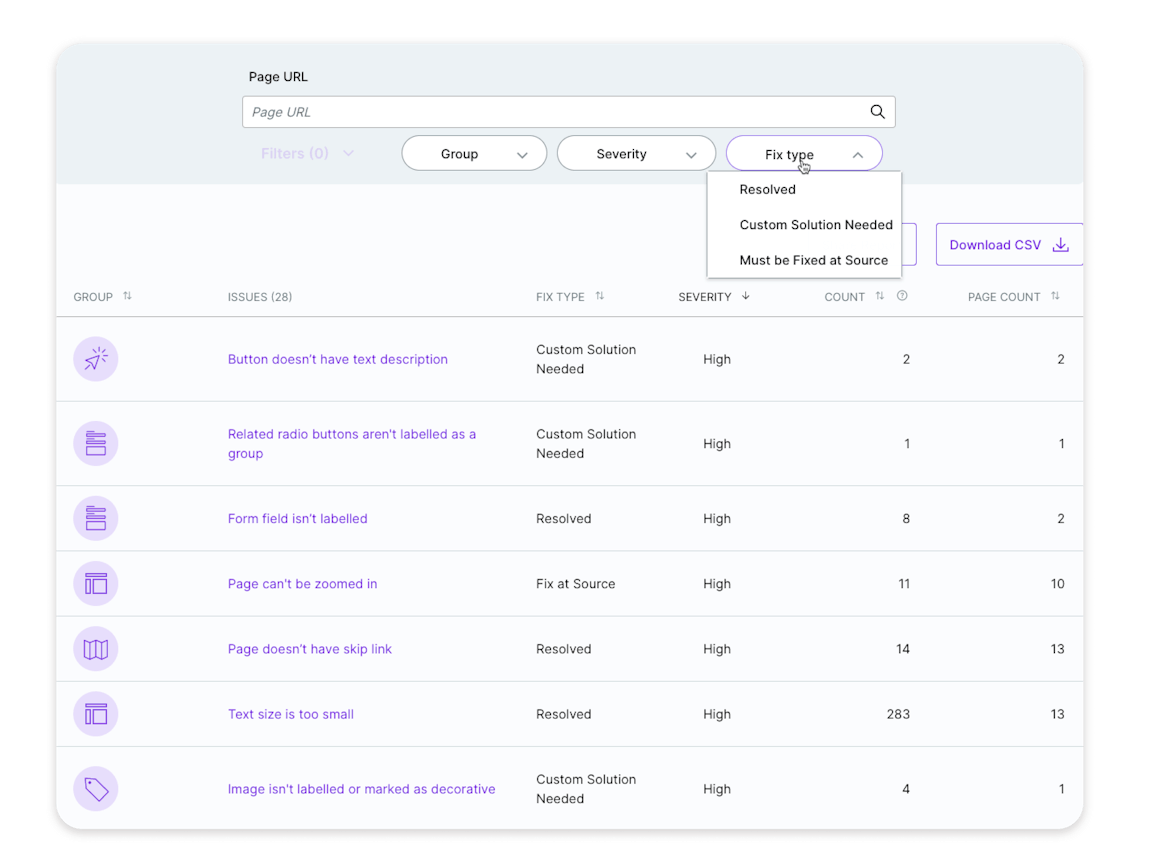This screenshot has width=1160, height=866.
Task: Open Image isn't labelled or marked decorative issue
Action: tap(361, 789)
